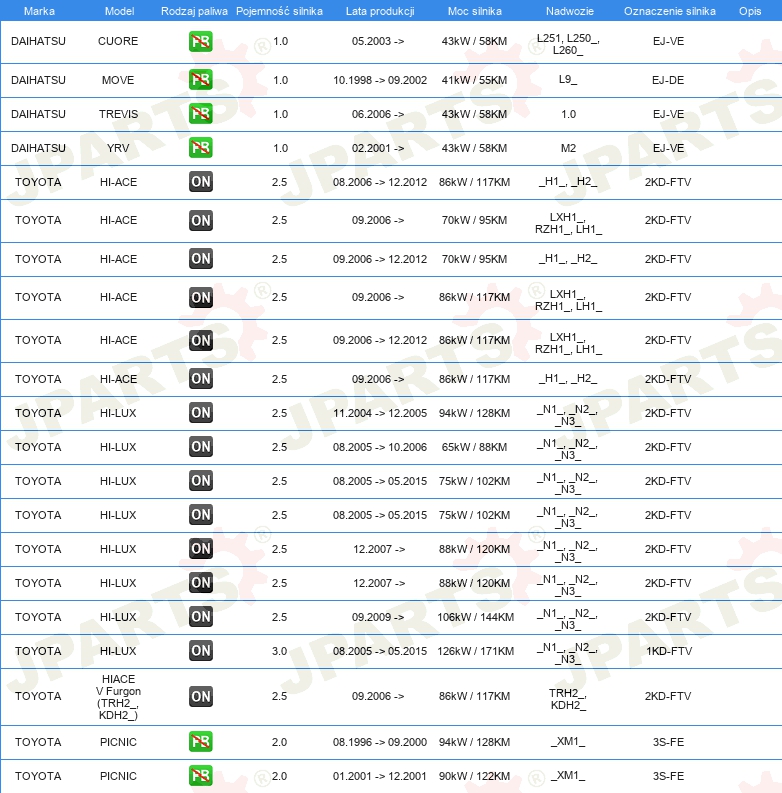
Task: Click the 06.2006 -> production date
Action: 378,114
